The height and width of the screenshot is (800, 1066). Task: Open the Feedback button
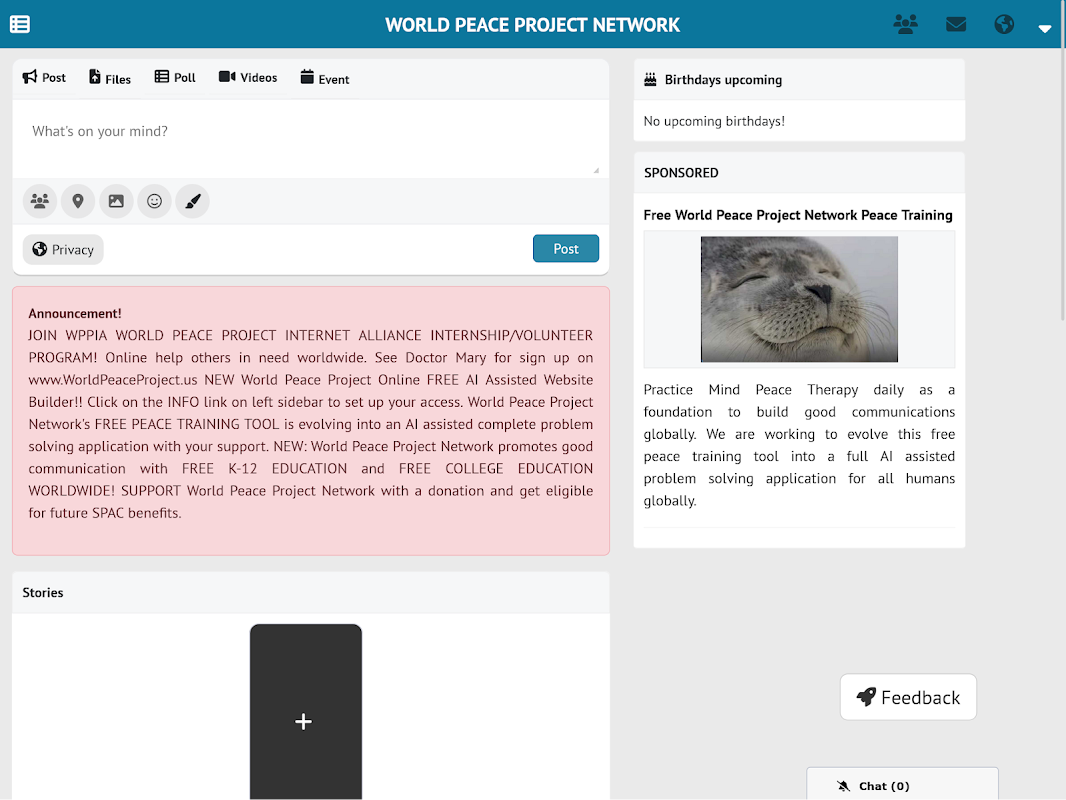908,697
